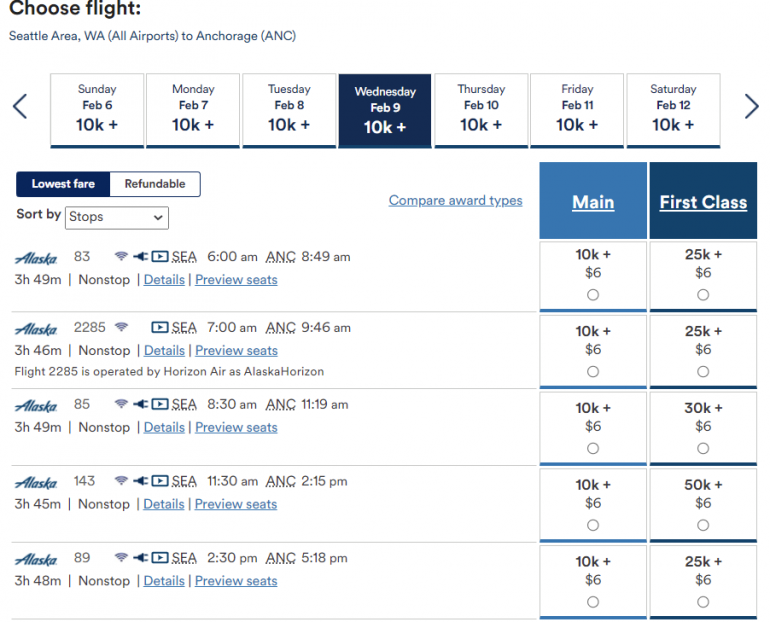Switch to Refundable fares
Image resolution: width=770 pixels, height=622 pixels.
(155, 184)
